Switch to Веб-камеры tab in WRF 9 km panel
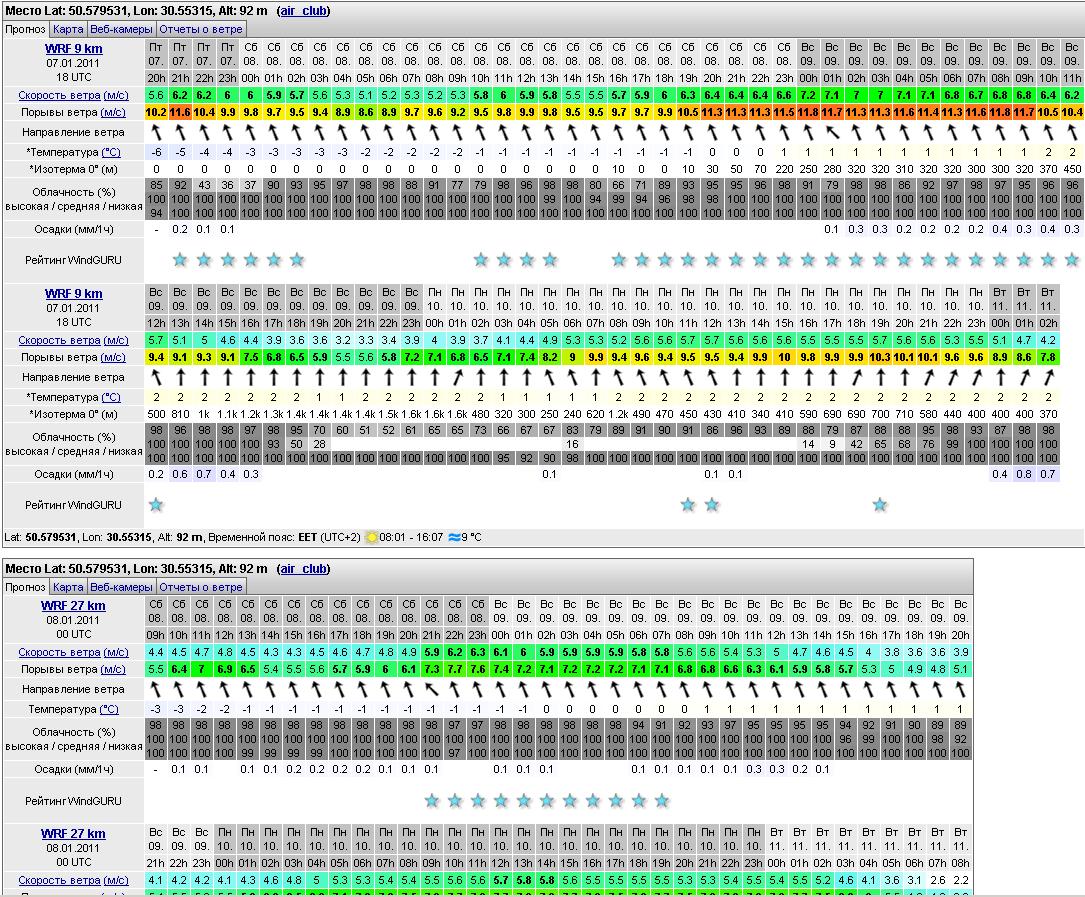The width and height of the screenshot is (1085, 897). pyautogui.click(x=121, y=29)
